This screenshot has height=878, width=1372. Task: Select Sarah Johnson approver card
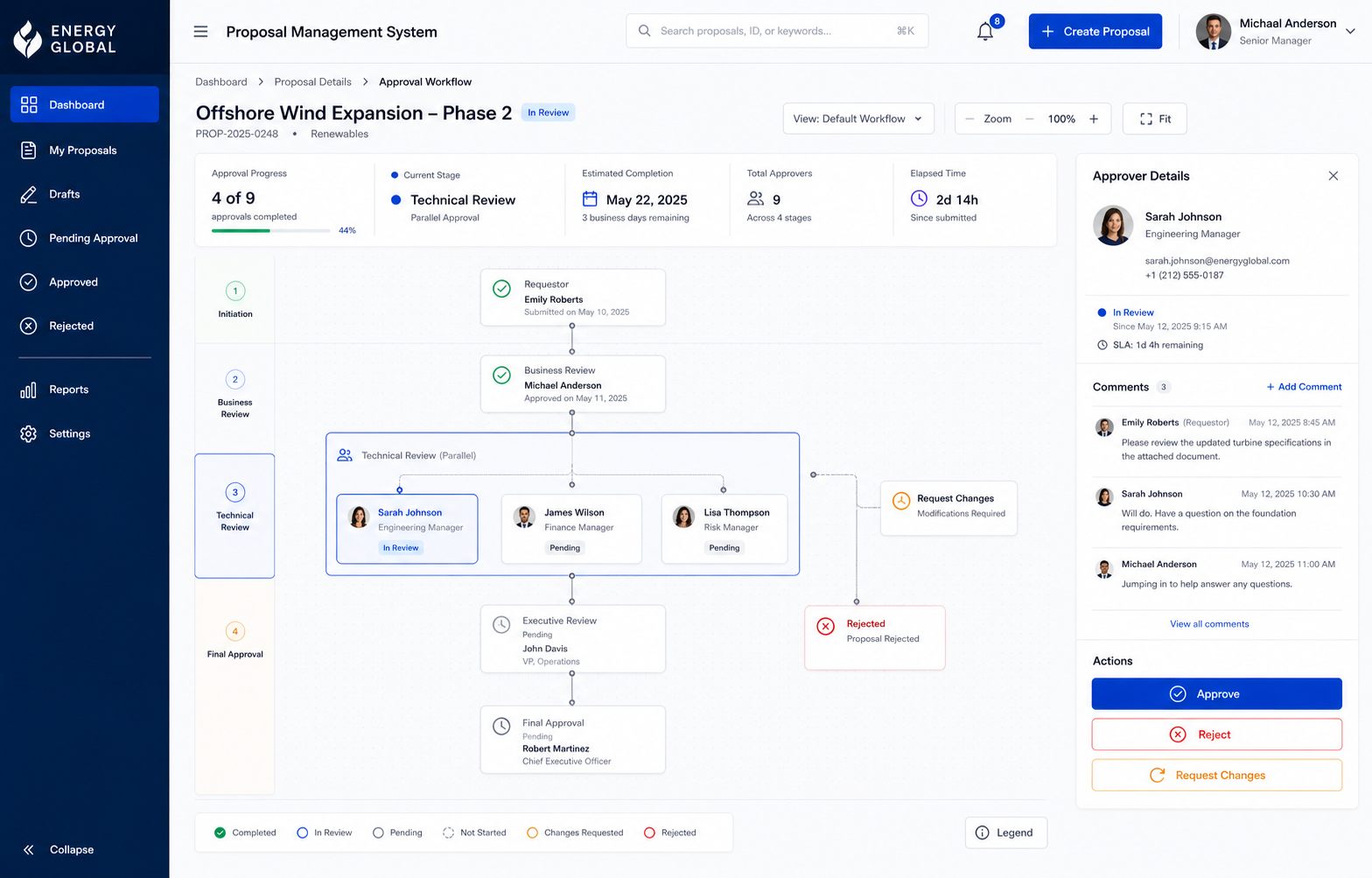pos(407,529)
